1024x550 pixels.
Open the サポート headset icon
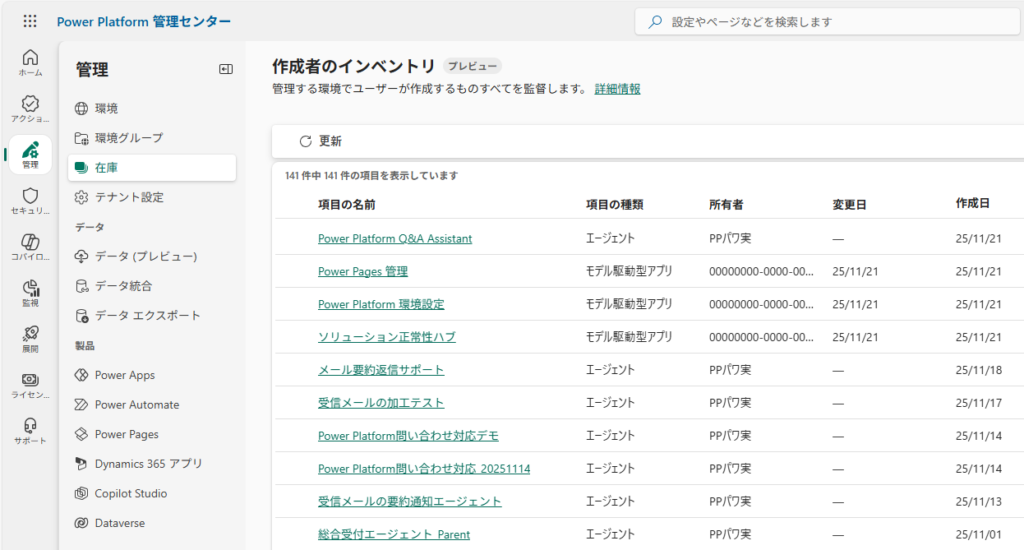click(x=30, y=431)
